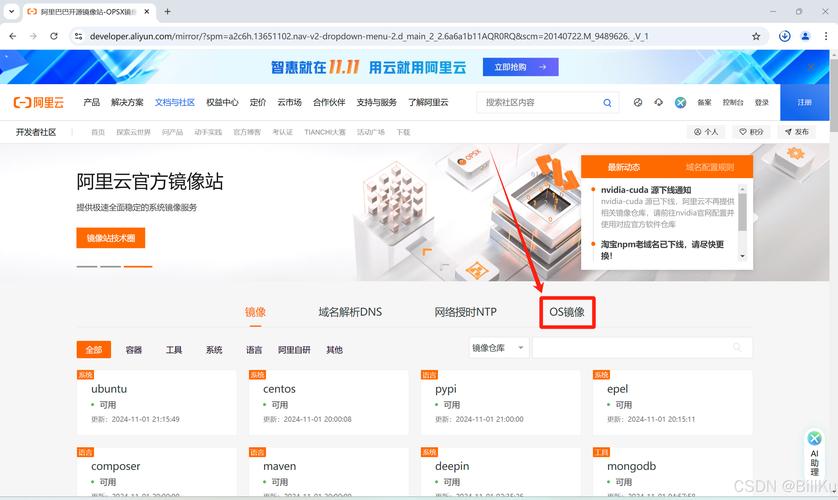Filter mirrors by 其他

334,349
